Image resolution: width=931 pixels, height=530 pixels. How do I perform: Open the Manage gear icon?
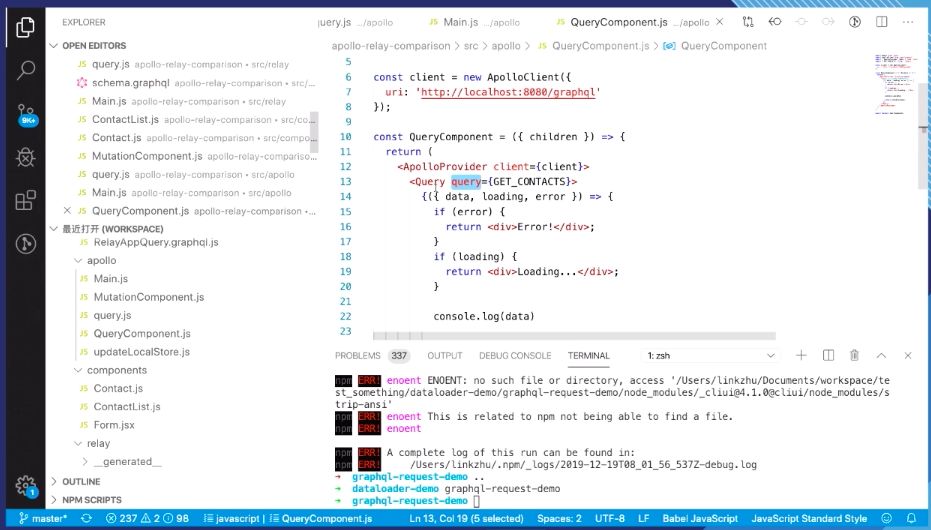[26, 484]
